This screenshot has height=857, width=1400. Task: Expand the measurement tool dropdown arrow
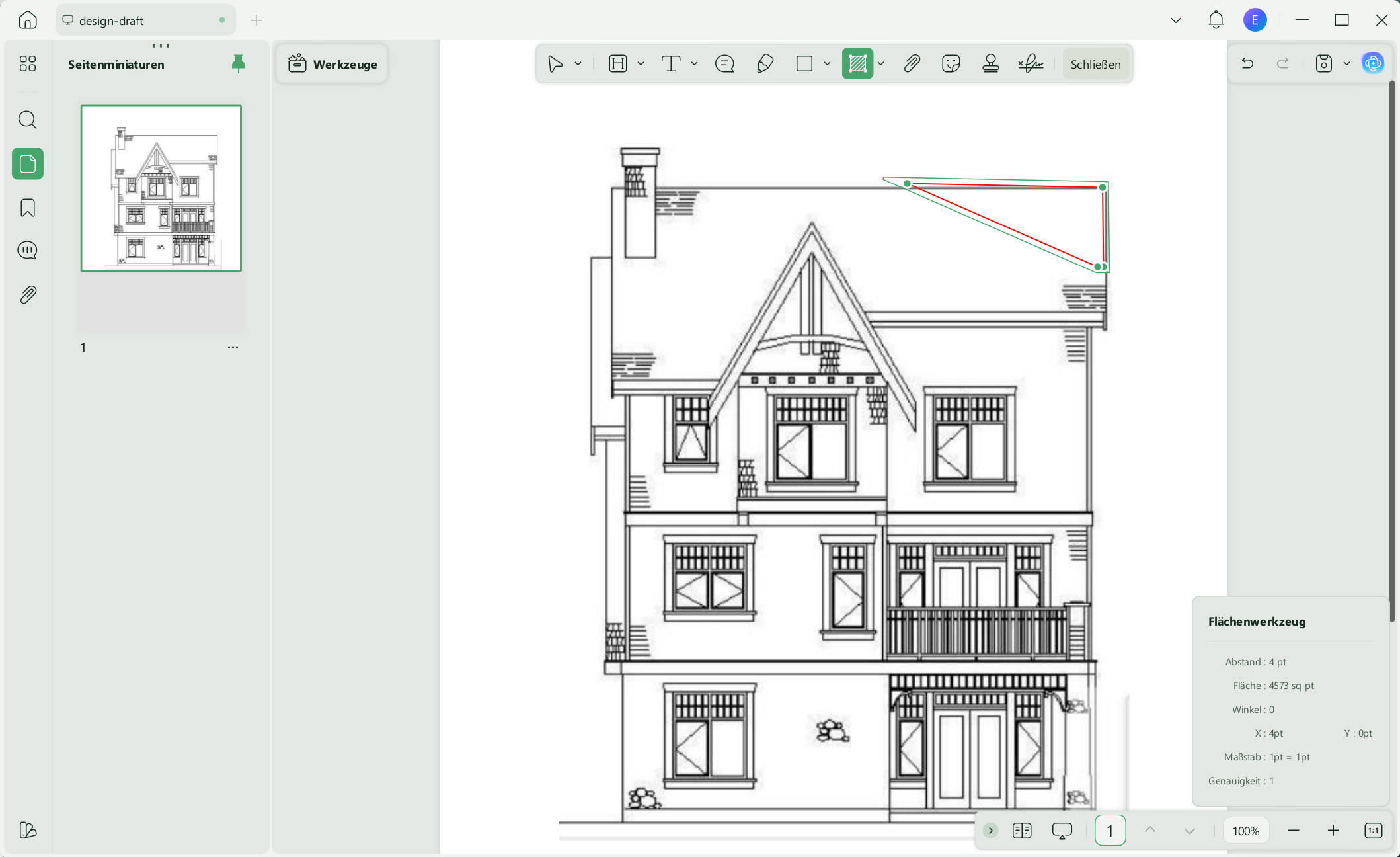881,64
